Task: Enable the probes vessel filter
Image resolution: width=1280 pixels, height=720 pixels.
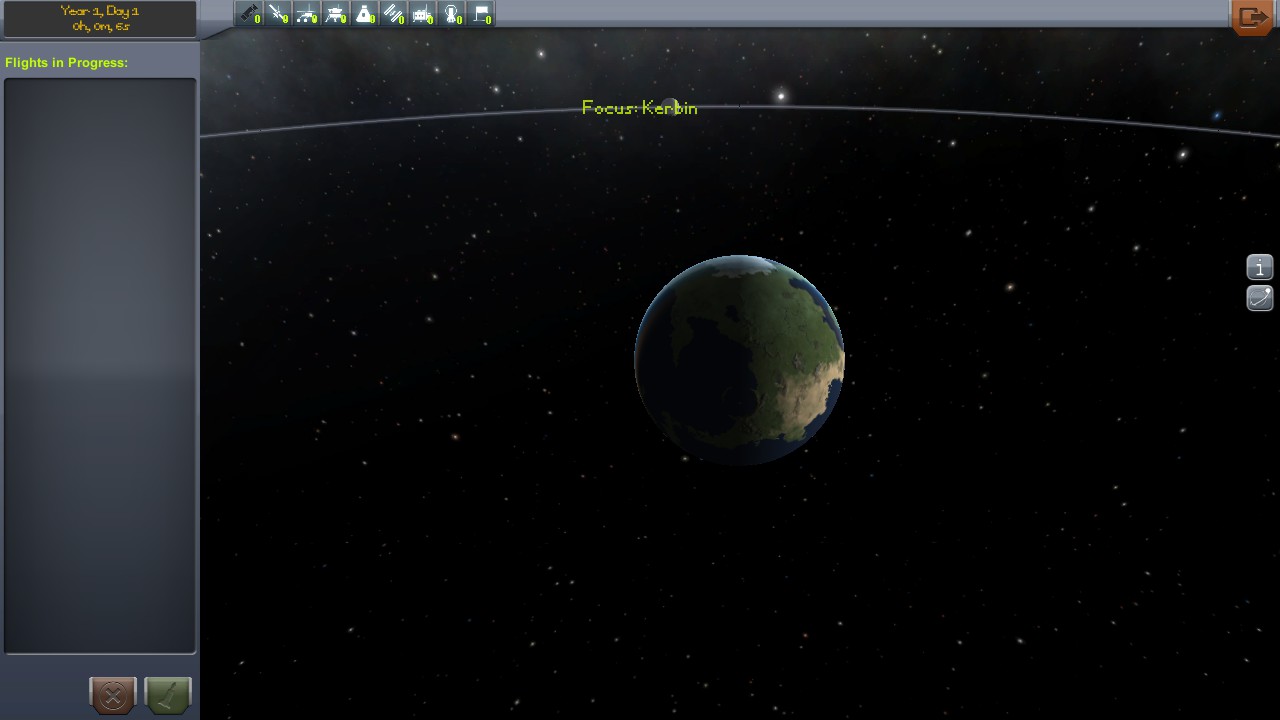Action: pos(278,13)
